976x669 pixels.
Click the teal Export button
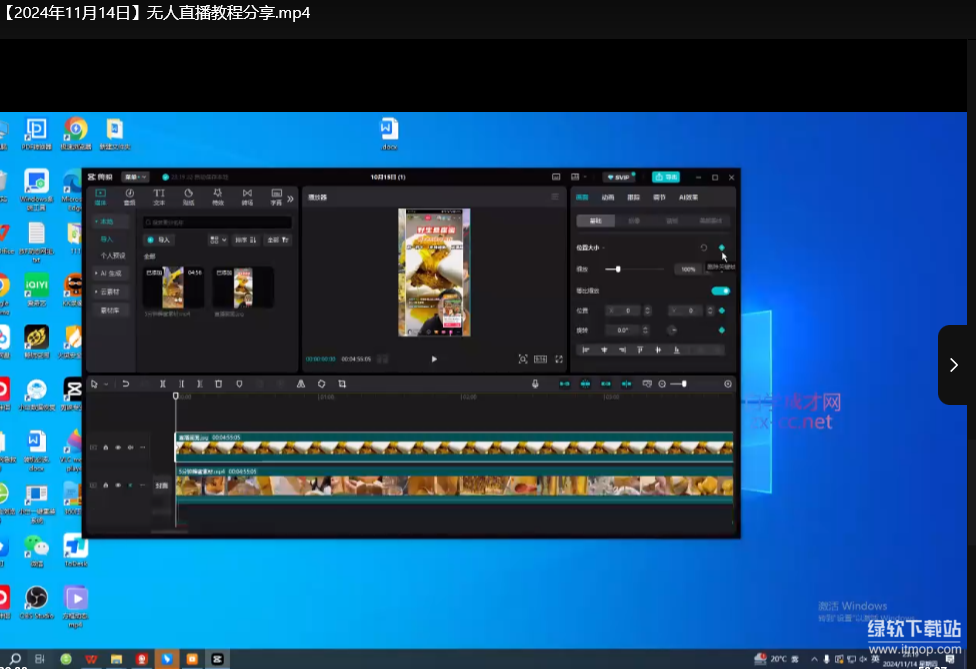point(665,177)
